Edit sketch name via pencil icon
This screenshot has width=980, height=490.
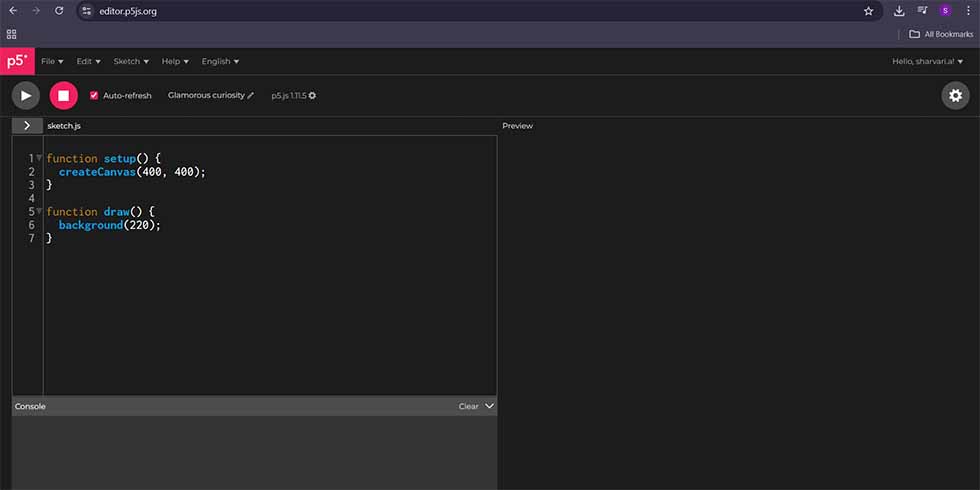(251, 96)
